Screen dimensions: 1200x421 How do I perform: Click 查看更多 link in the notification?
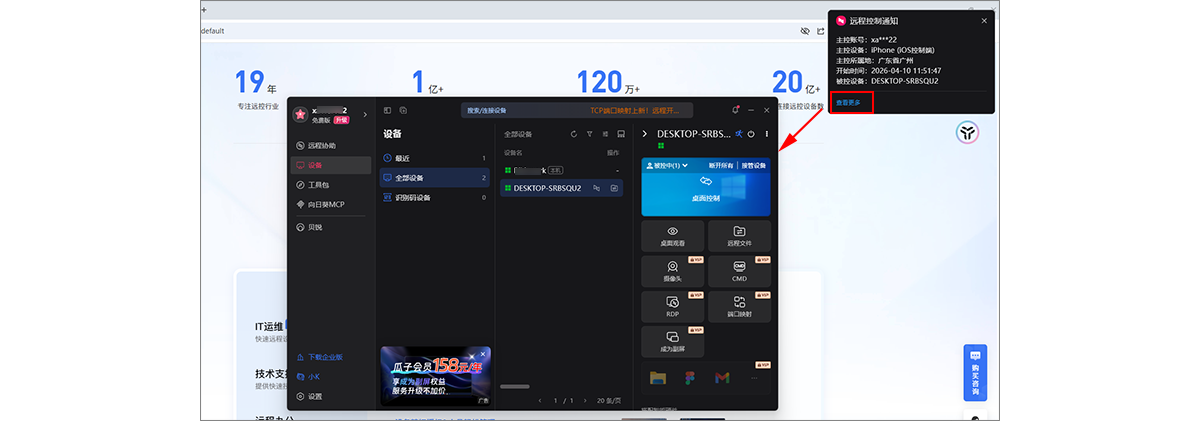pos(848,102)
